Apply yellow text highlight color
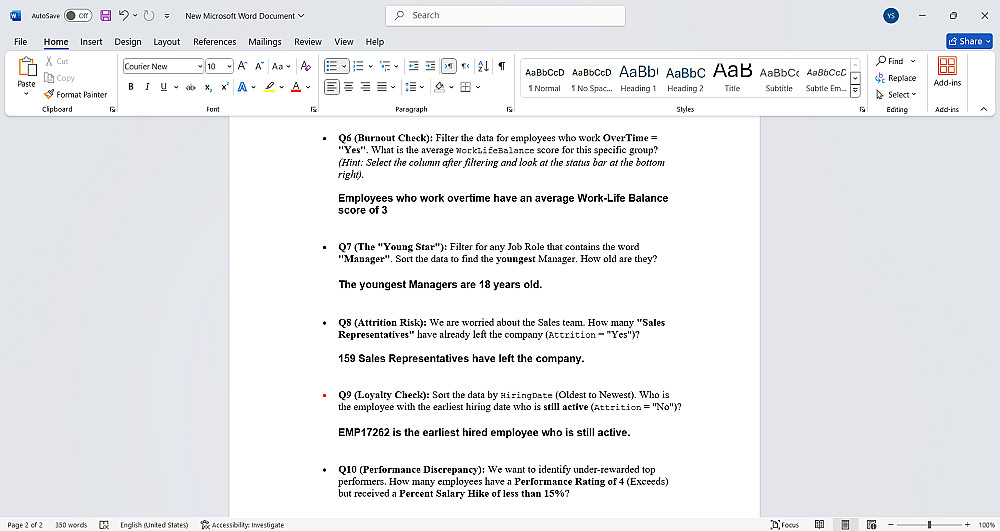1000x531 pixels. 270,87
